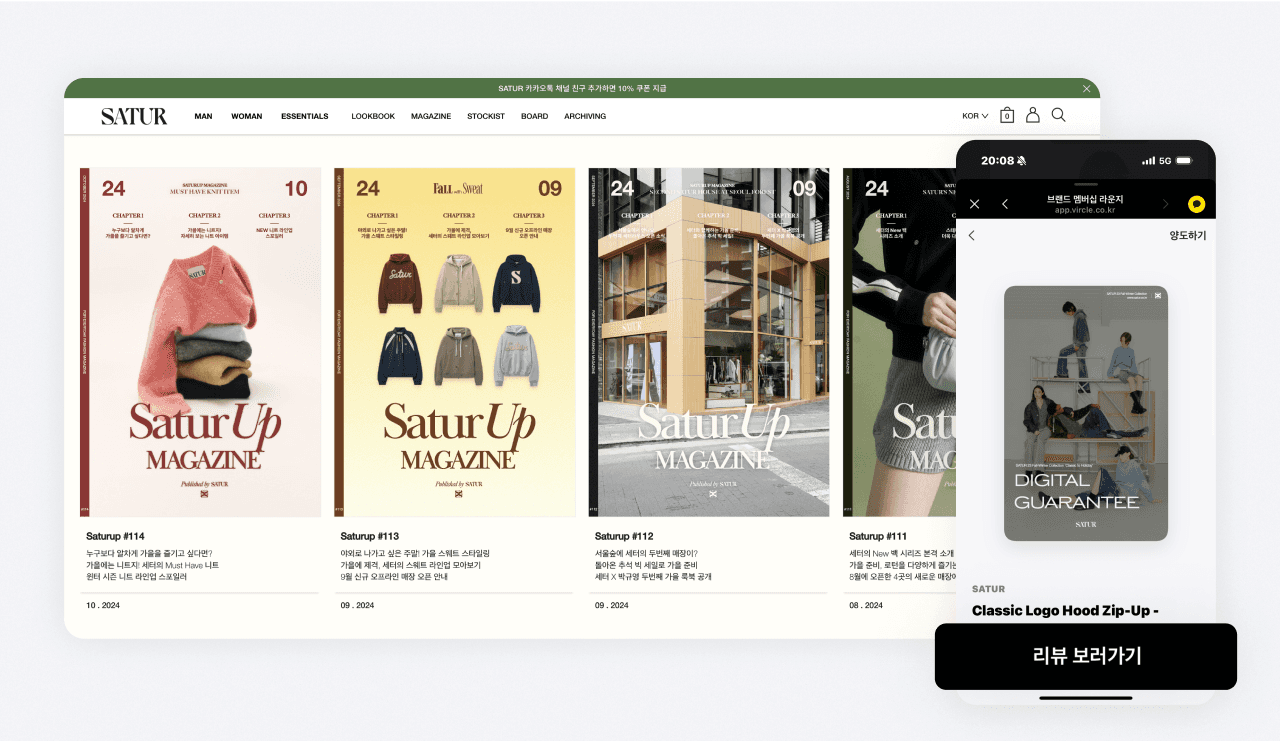Tap the 리뷰 보러가기 button
This screenshot has width=1280, height=741.
1086,657
